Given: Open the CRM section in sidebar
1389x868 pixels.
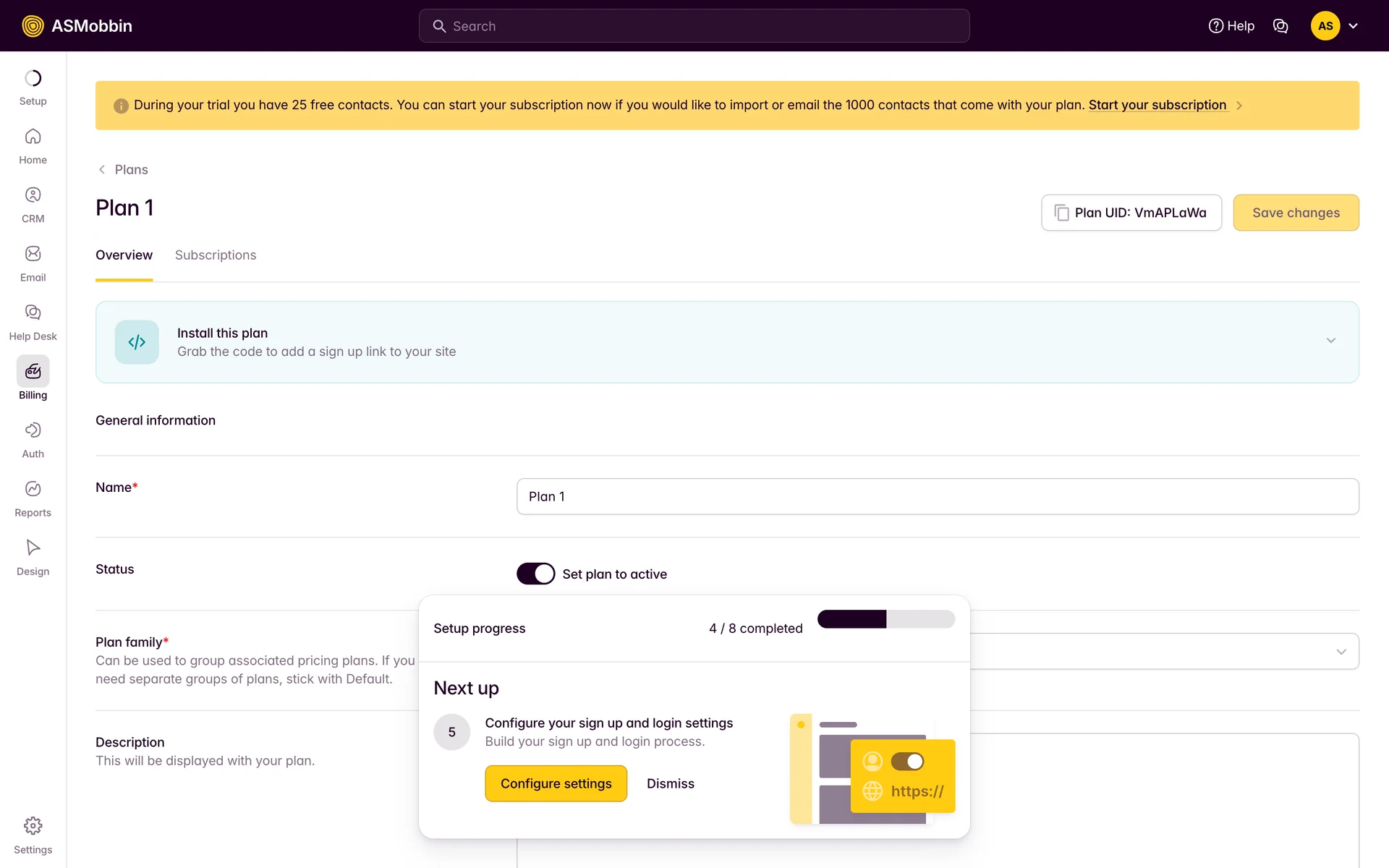Looking at the screenshot, I should point(33,205).
